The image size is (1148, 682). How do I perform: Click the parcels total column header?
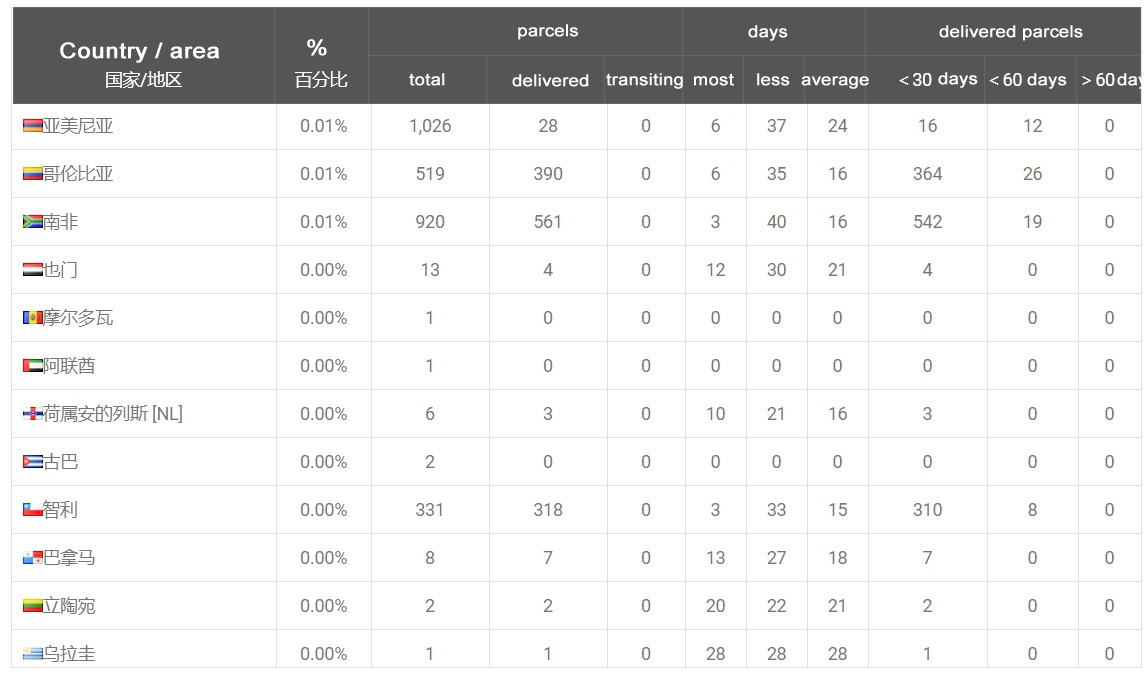[427, 80]
